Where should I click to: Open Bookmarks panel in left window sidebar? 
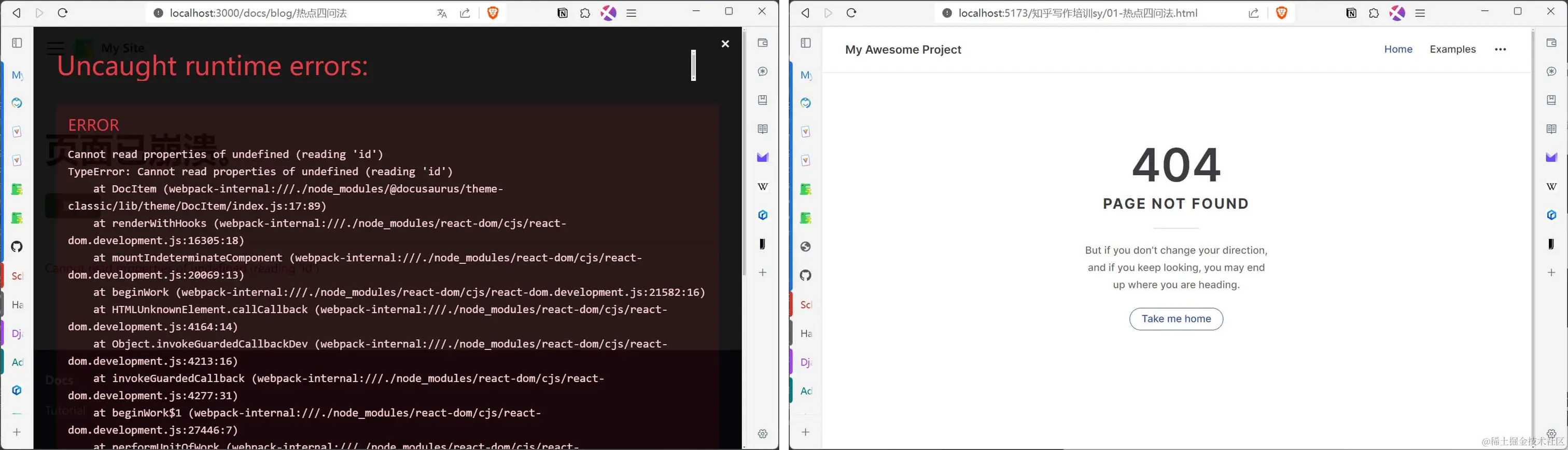(x=763, y=100)
